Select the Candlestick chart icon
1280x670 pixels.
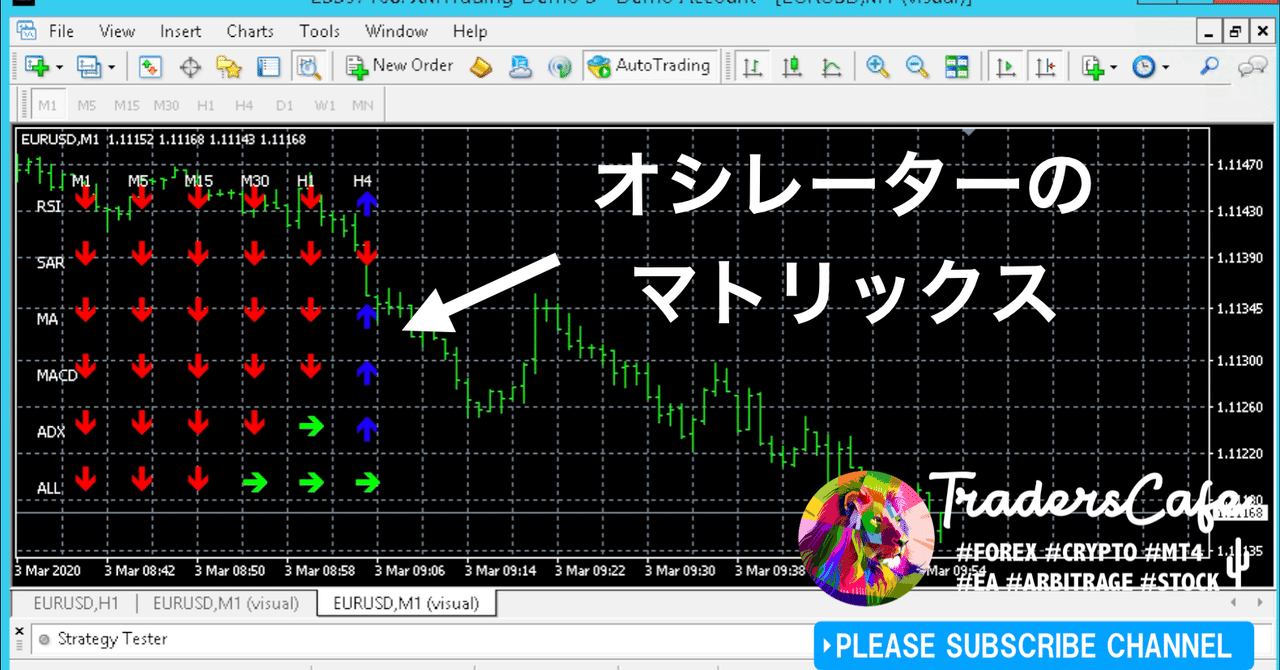[792, 66]
